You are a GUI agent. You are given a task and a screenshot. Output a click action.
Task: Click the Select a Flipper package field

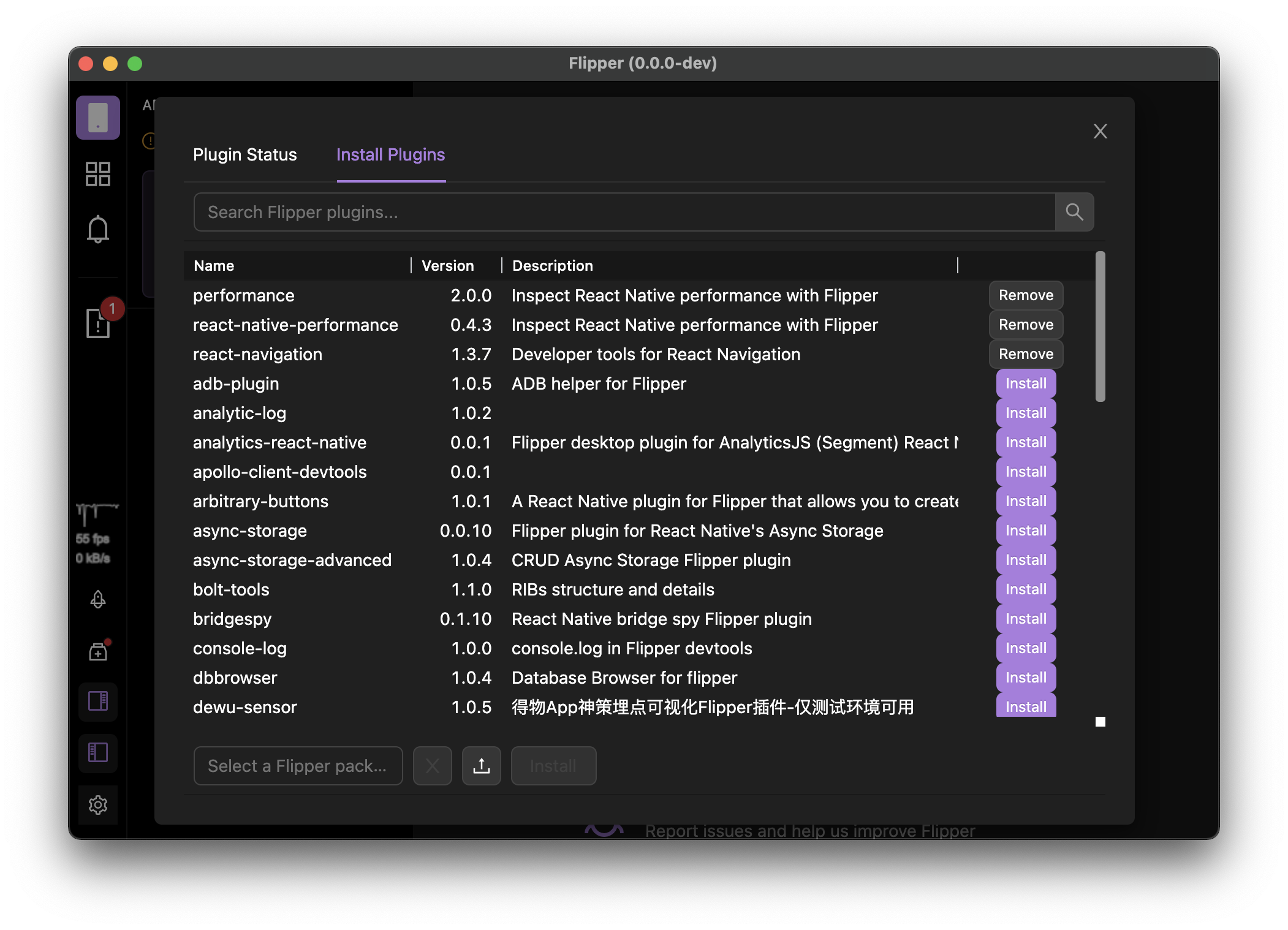pos(298,766)
